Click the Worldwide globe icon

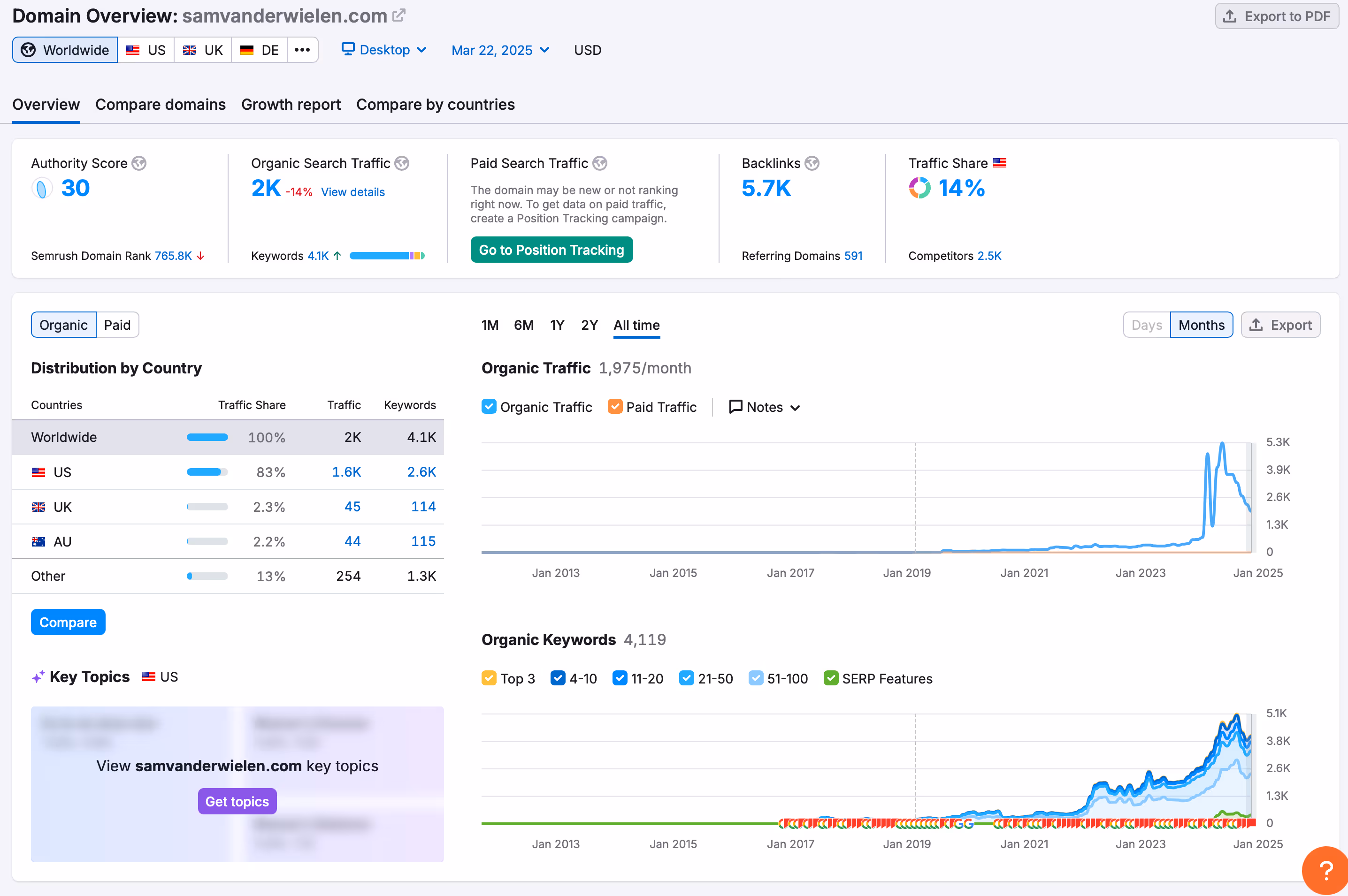[28, 50]
